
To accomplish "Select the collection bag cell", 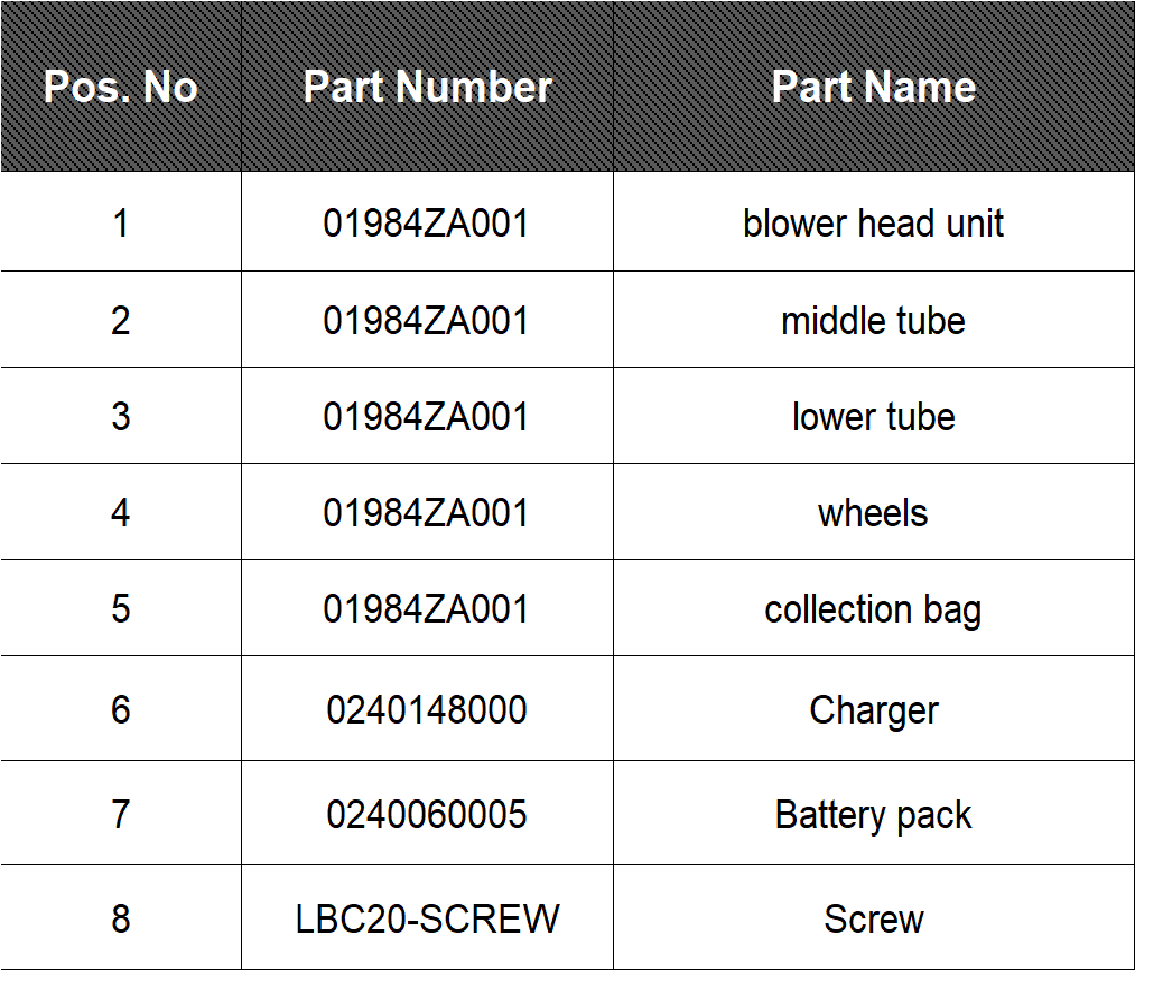I will [873, 609].
